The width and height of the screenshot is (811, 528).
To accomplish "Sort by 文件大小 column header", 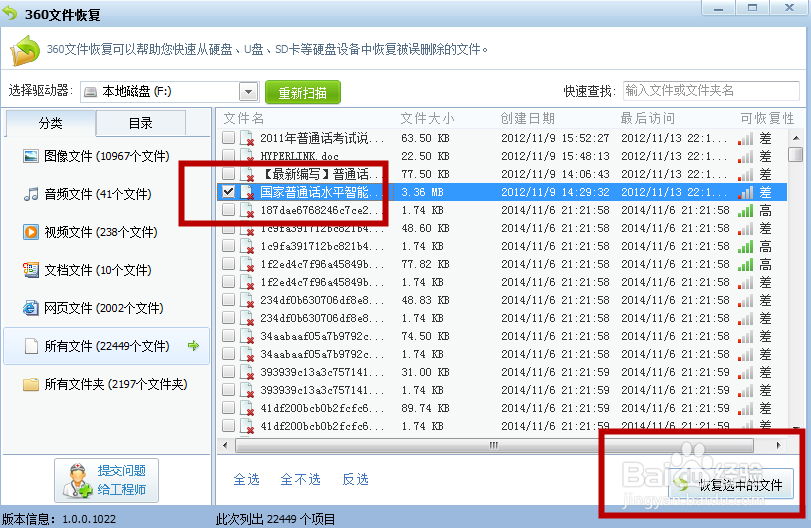I will coord(427,118).
